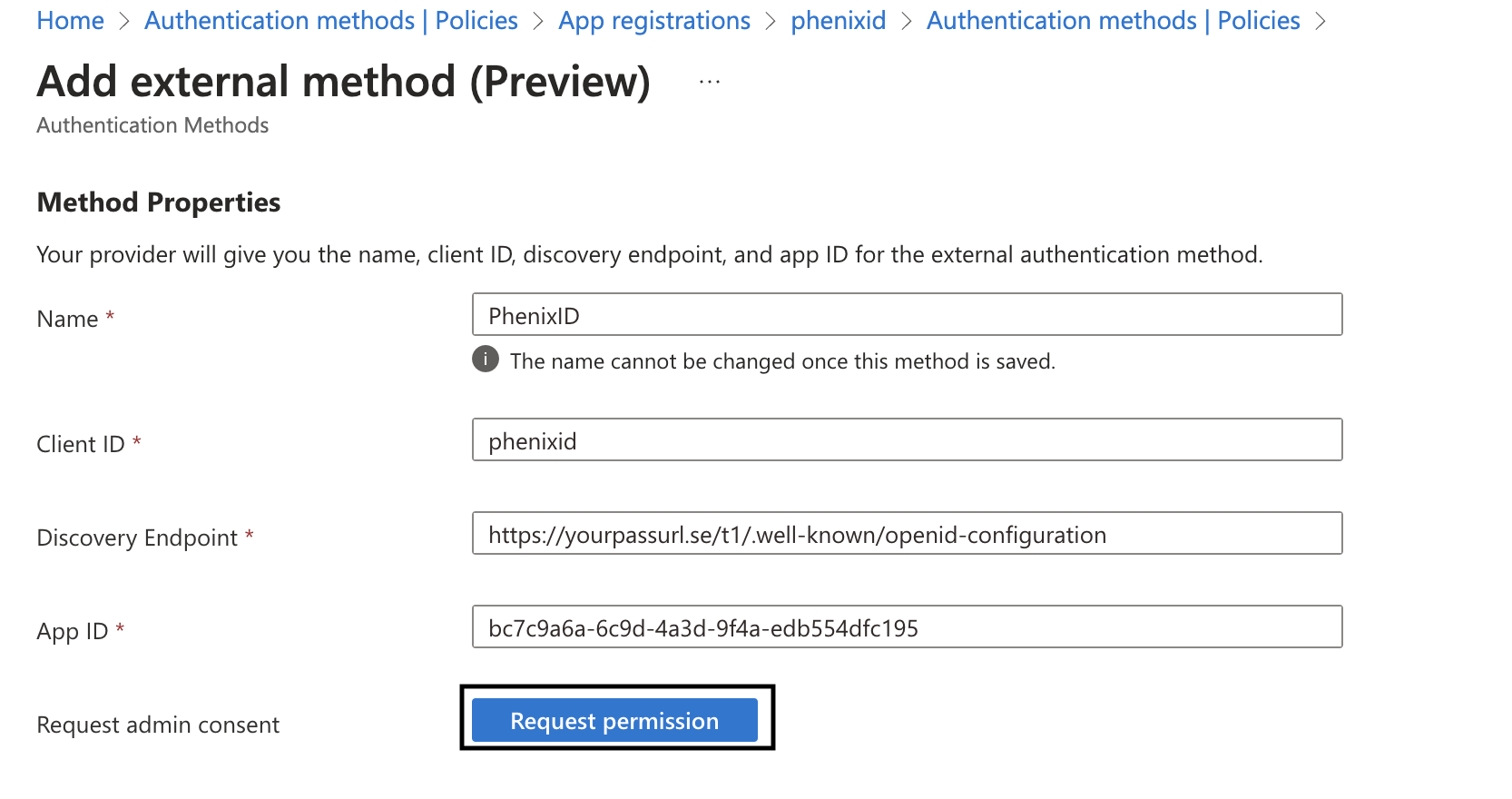Viewport: 1512px width, 799px height.
Task: Click 'The name cannot be changed' notice text
Action: click(x=782, y=361)
